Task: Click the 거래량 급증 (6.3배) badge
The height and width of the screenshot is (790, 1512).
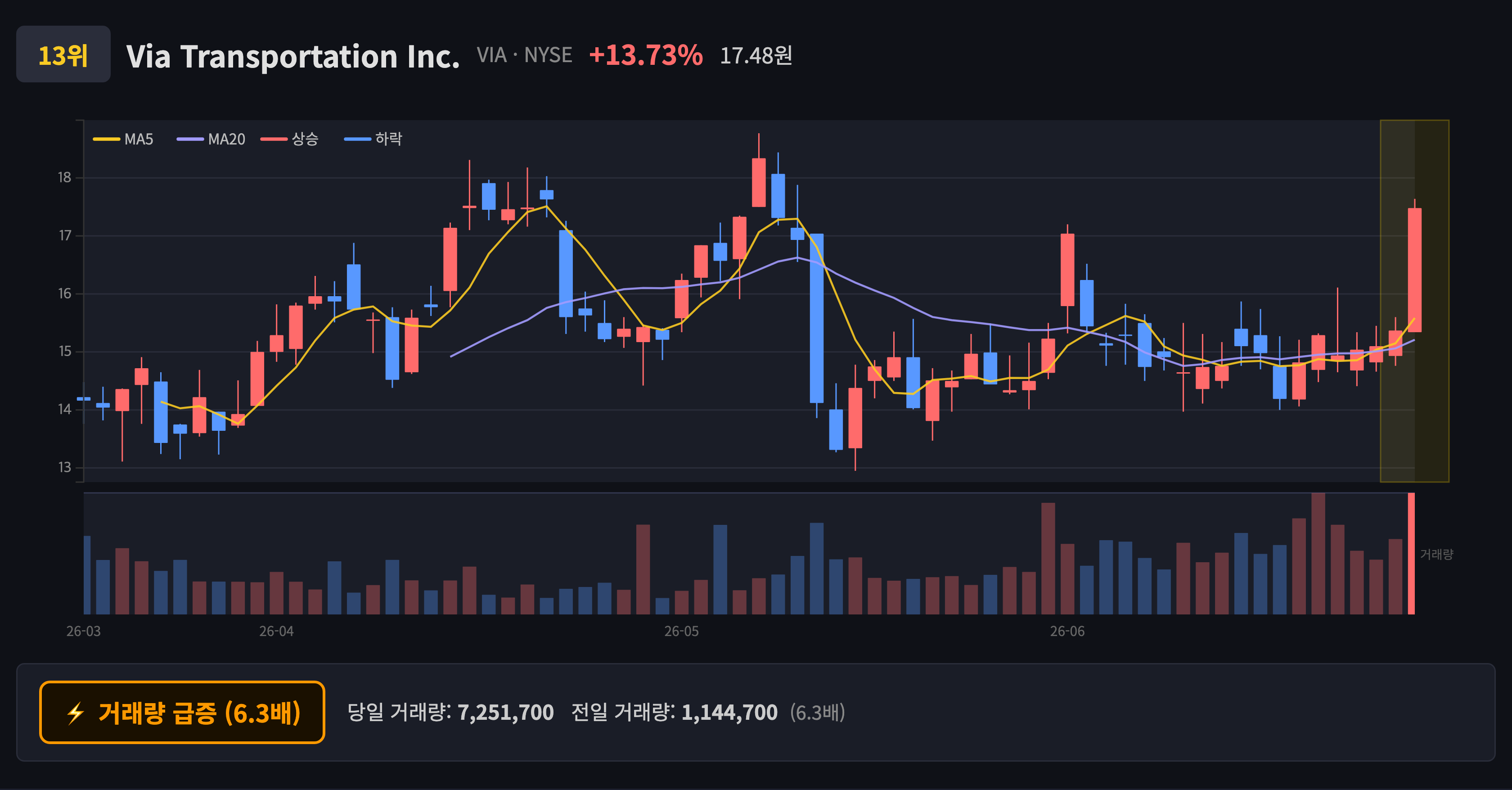Action: [182, 713]
